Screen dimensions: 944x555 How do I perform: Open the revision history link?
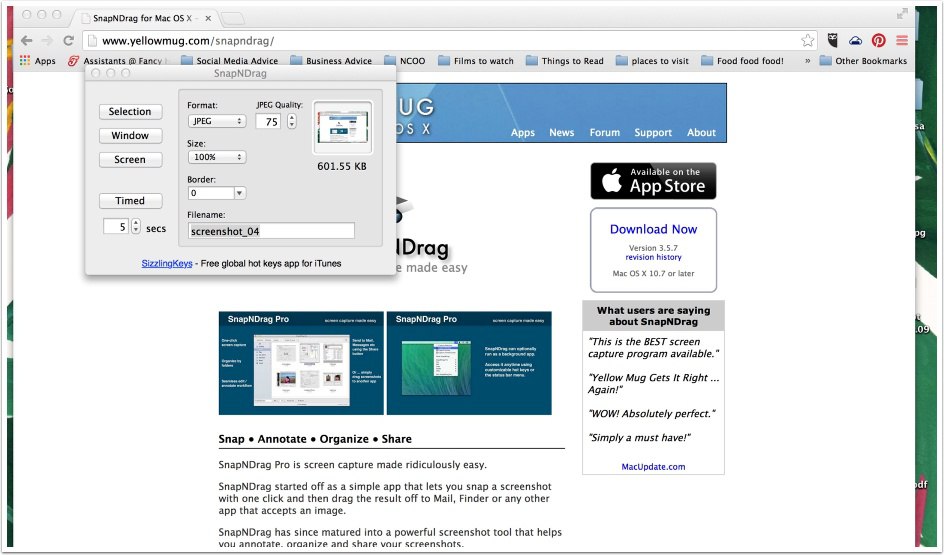(x=653, y=257)
